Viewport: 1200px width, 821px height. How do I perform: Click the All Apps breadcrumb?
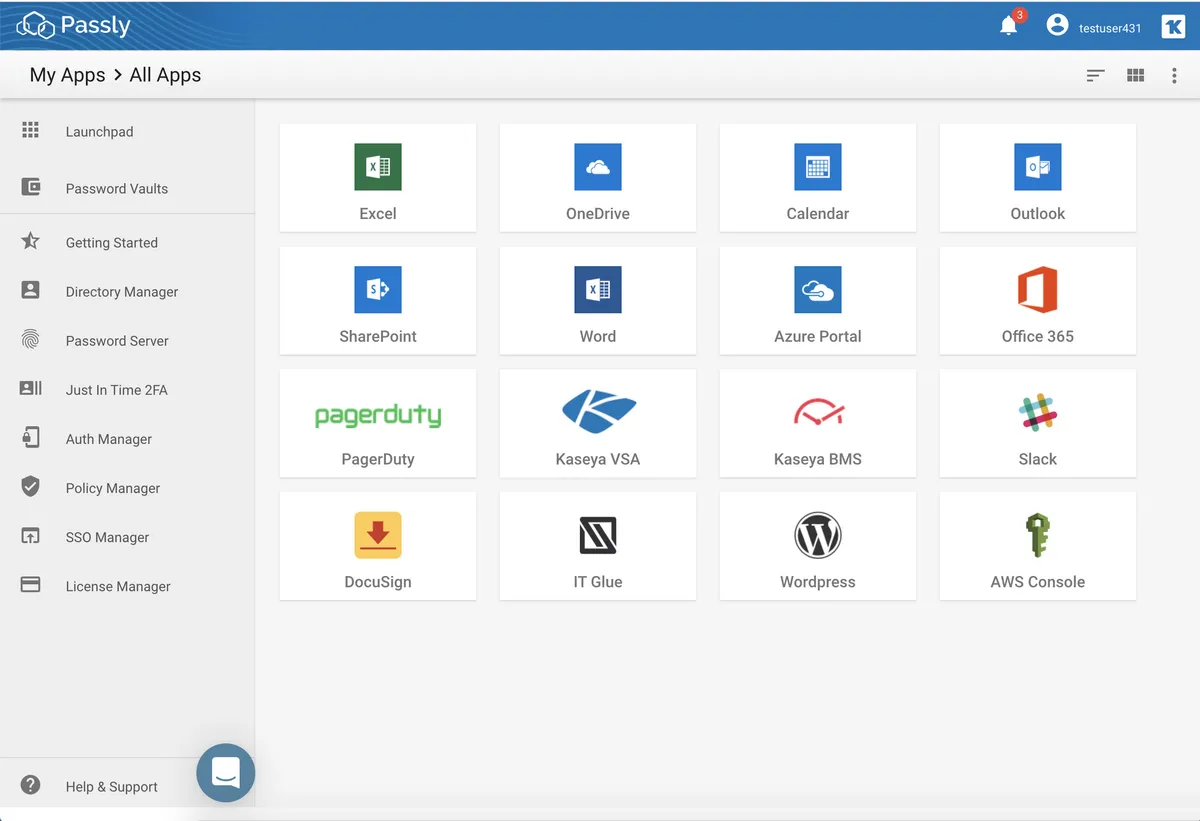(165, 75)
